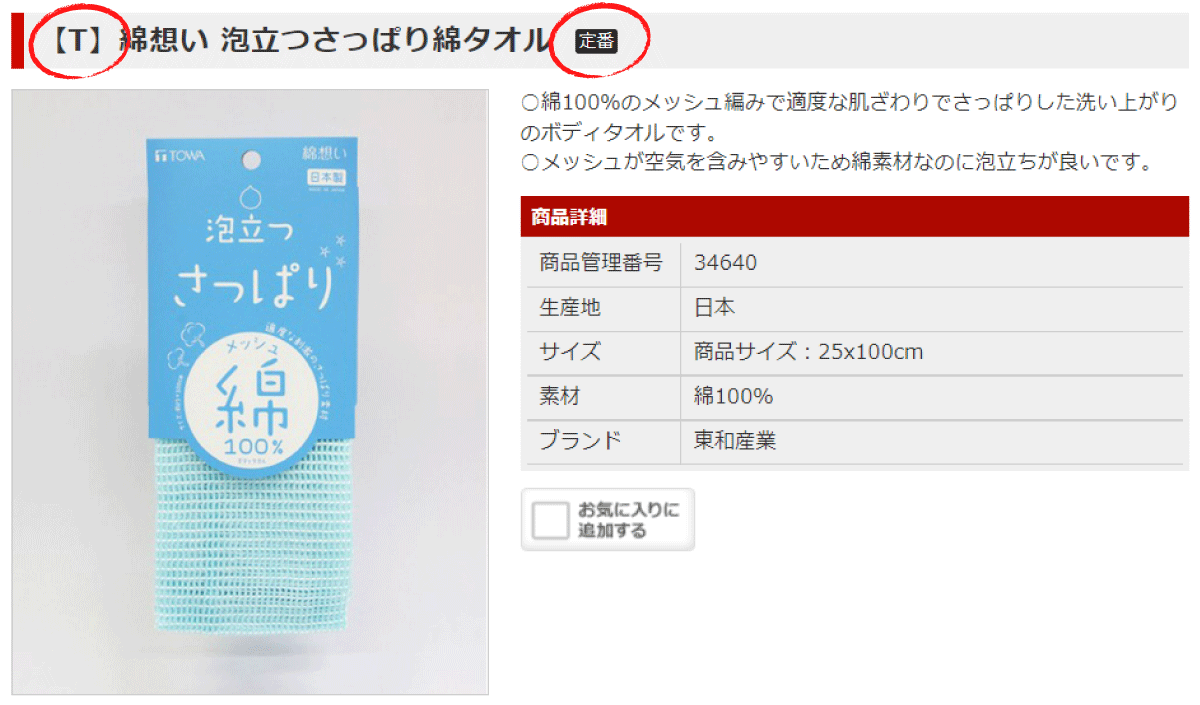Open the product towel image
The image size is (1200, 705).
coord(250,391)
